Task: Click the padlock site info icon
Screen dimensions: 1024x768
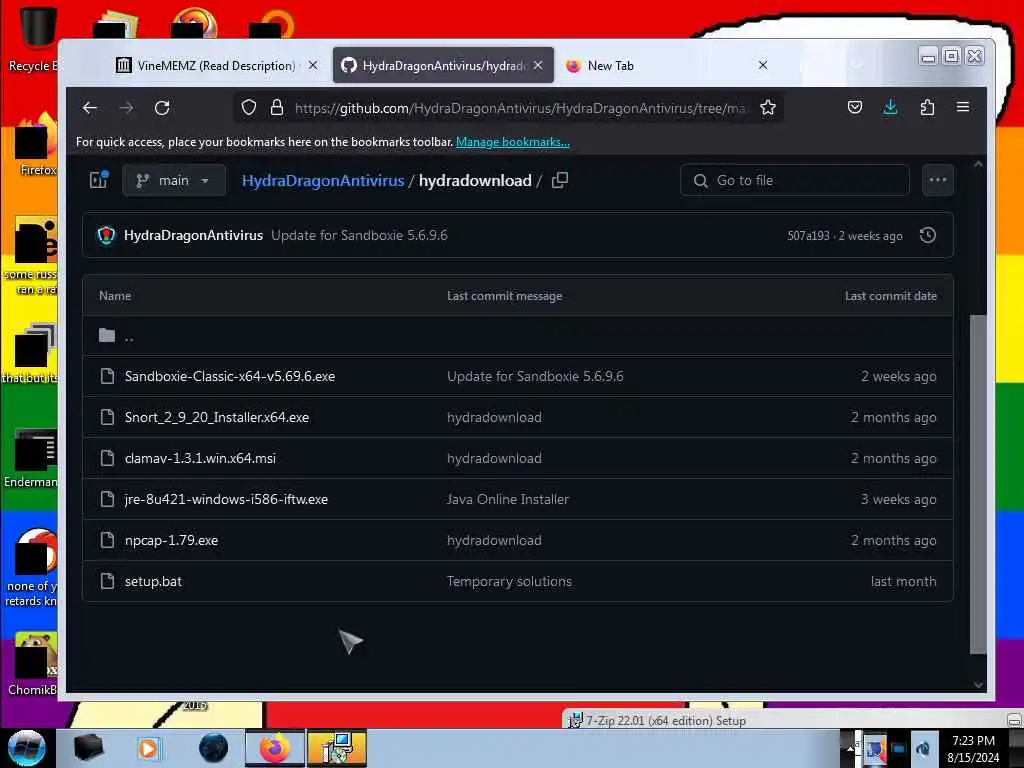Action: [x=277, y=108]
